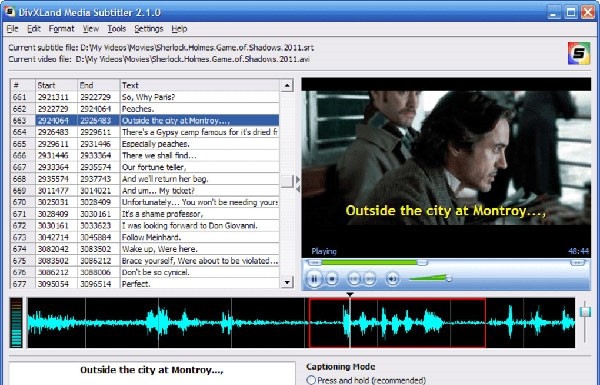Close the DivXLand Media Subtitler window
600x385 pixels.
[x=588, y=12]
